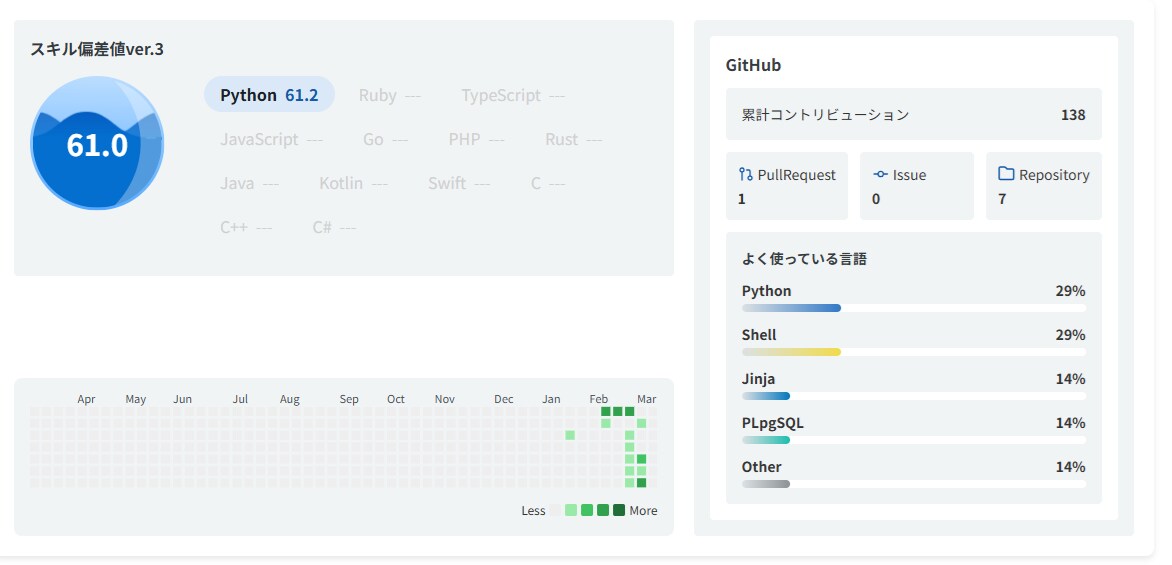Click the contribution total value 138
The width and height of the screenshot is (1172, 565).
point(1073,114)
